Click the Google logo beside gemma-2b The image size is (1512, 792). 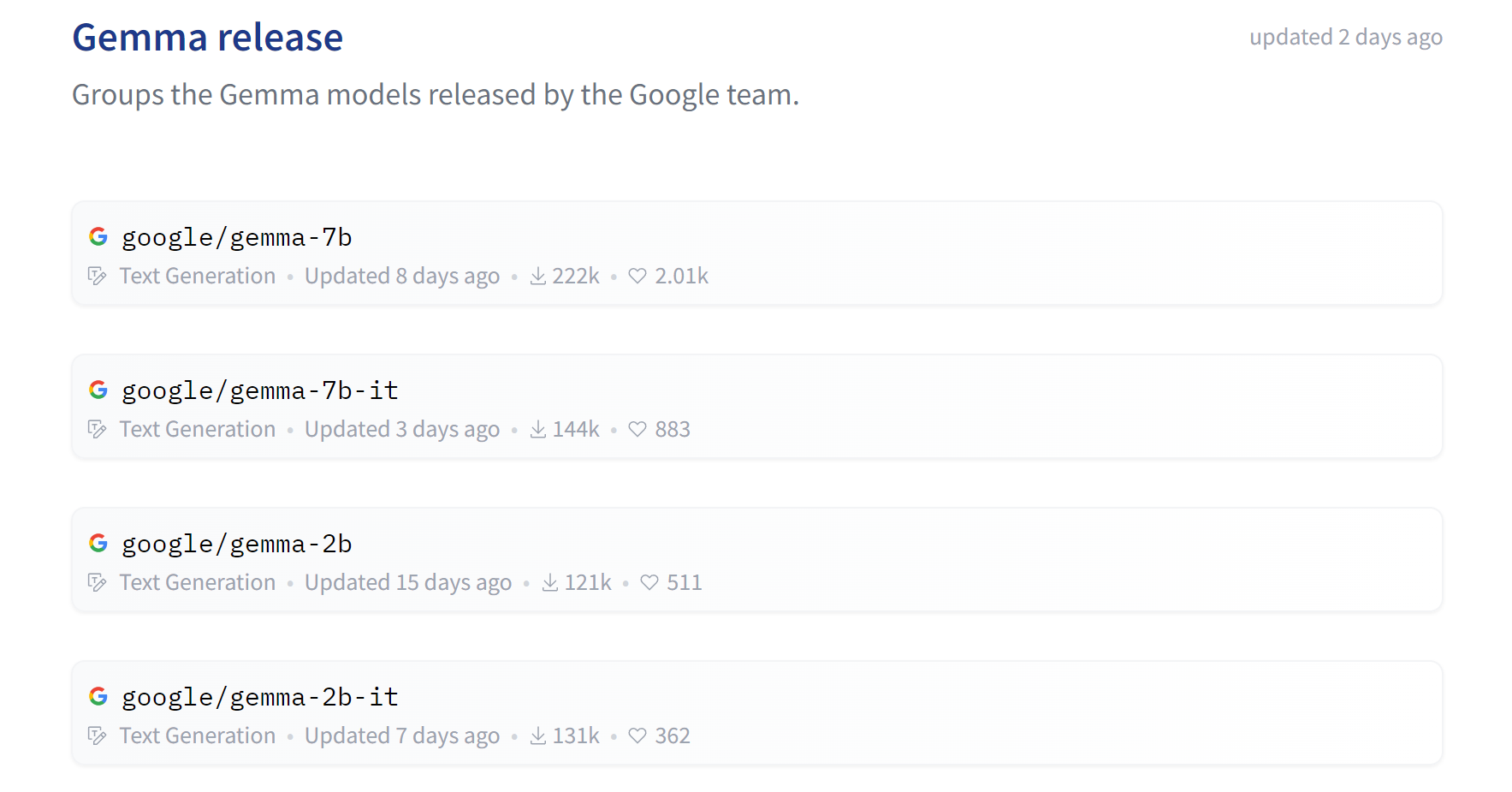click(98, 543)
